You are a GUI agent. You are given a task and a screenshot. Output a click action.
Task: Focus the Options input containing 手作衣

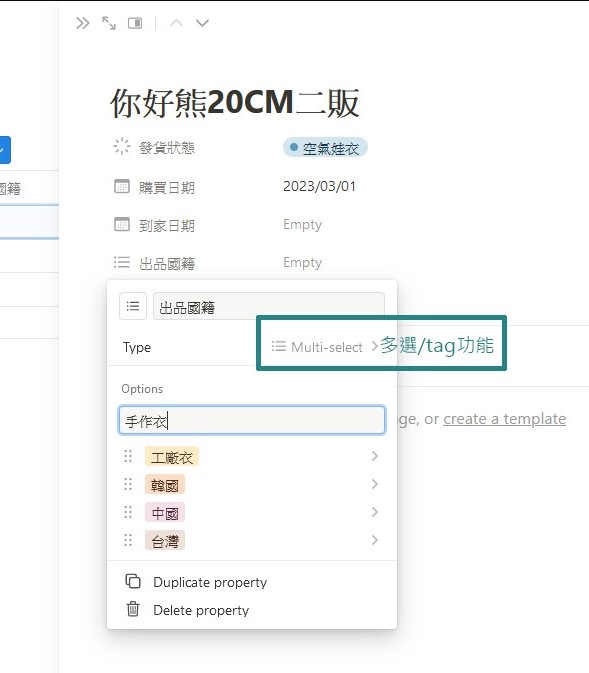[252, 420]
